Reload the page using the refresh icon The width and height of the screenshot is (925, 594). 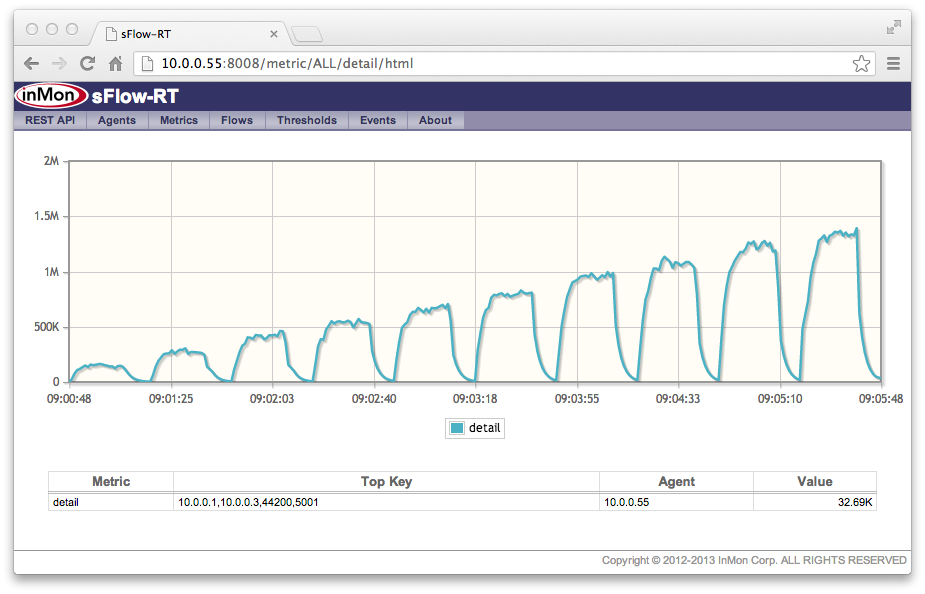(86, 62)
